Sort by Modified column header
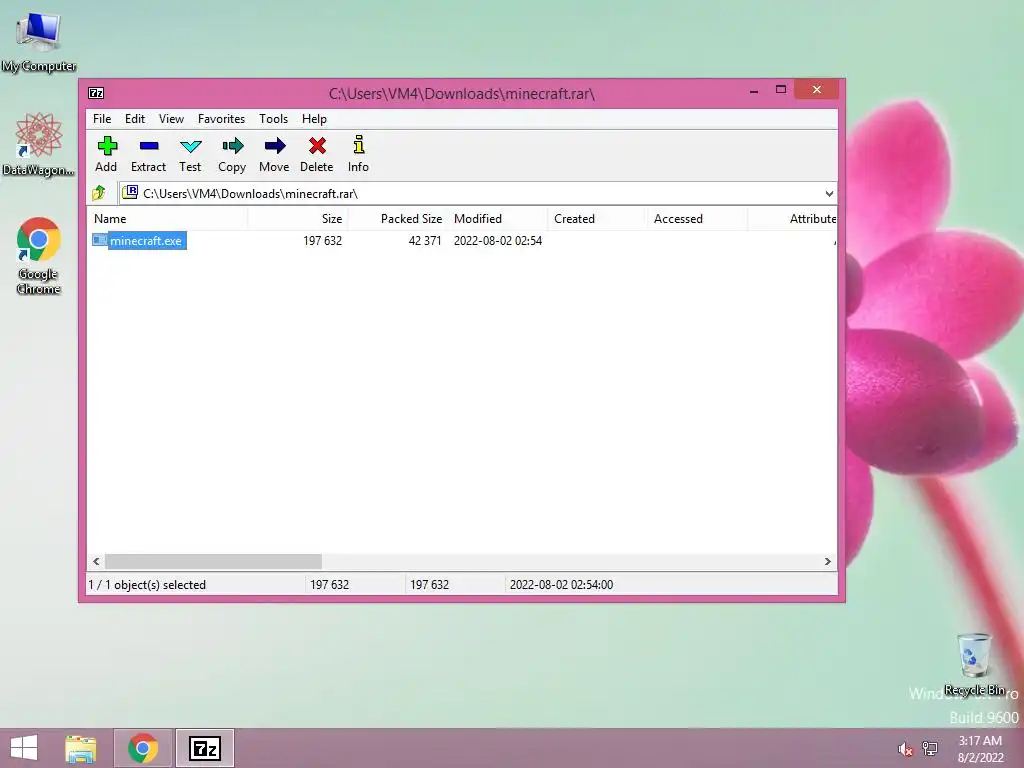1024x768 pixels. point(498,219)
